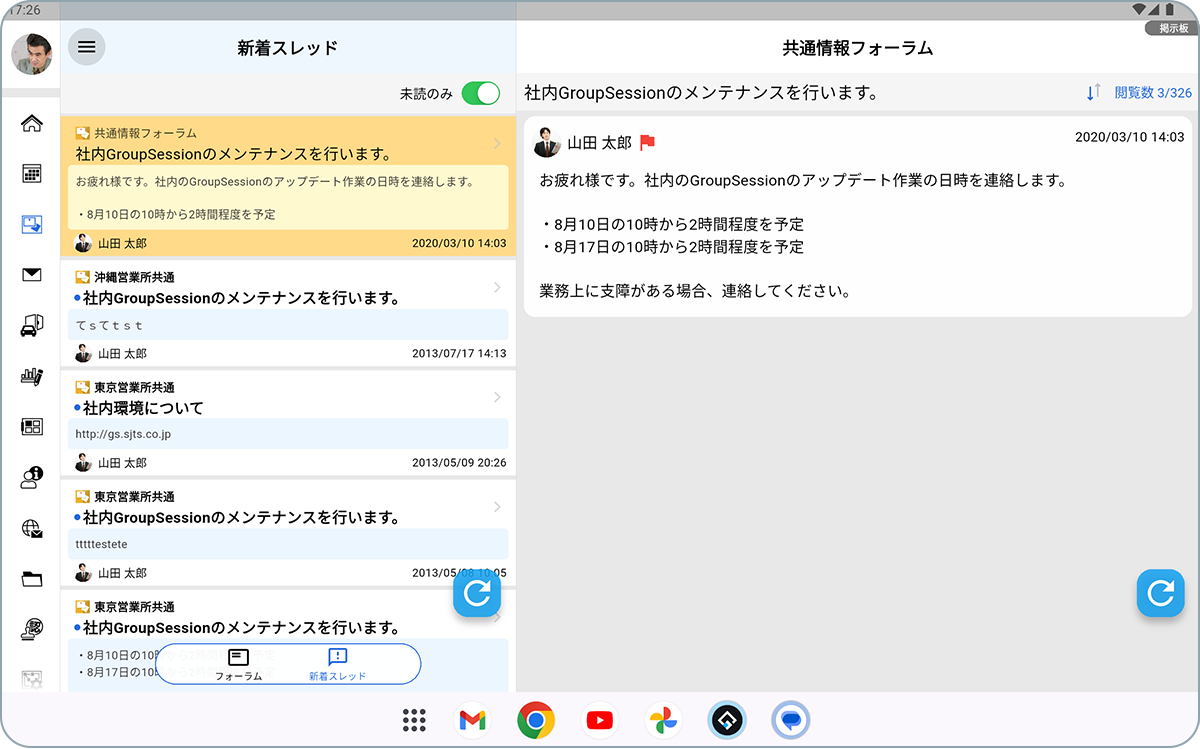Open the mail envelope icon

[x=32, y=275]
